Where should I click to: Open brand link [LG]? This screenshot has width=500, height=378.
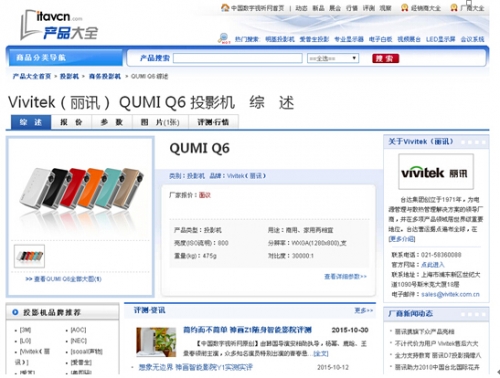pos(25,341)
